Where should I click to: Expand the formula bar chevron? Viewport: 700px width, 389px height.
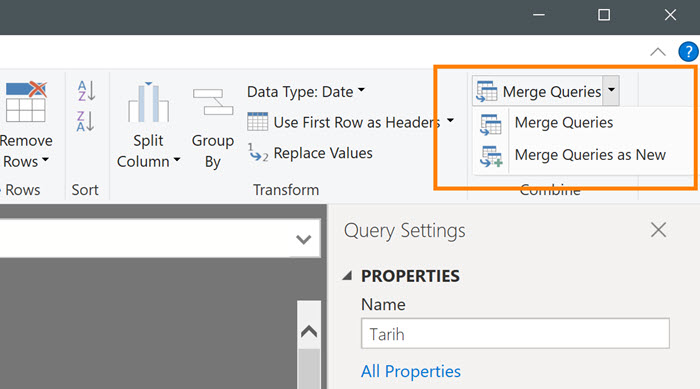click(304, 239)
